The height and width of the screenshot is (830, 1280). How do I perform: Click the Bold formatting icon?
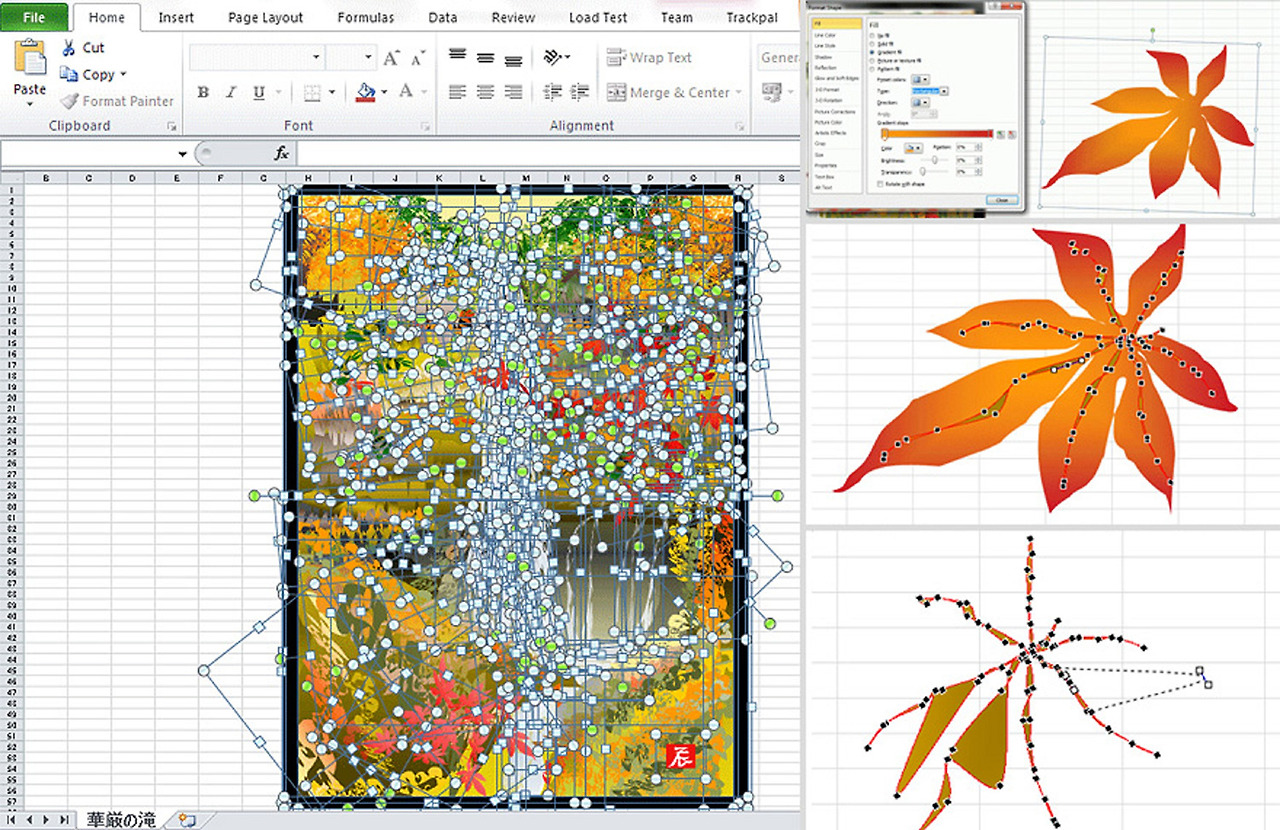[x=203, y=92]
